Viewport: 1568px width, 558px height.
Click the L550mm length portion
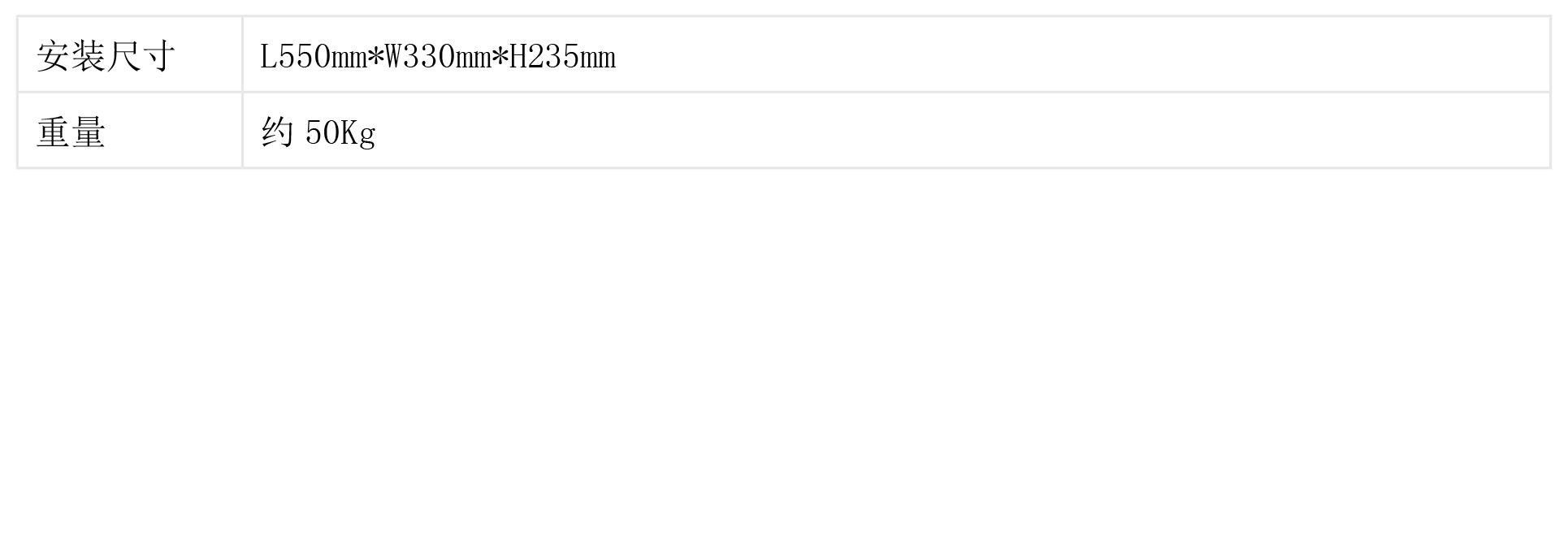pyautogui.click(x=314, y=57)
